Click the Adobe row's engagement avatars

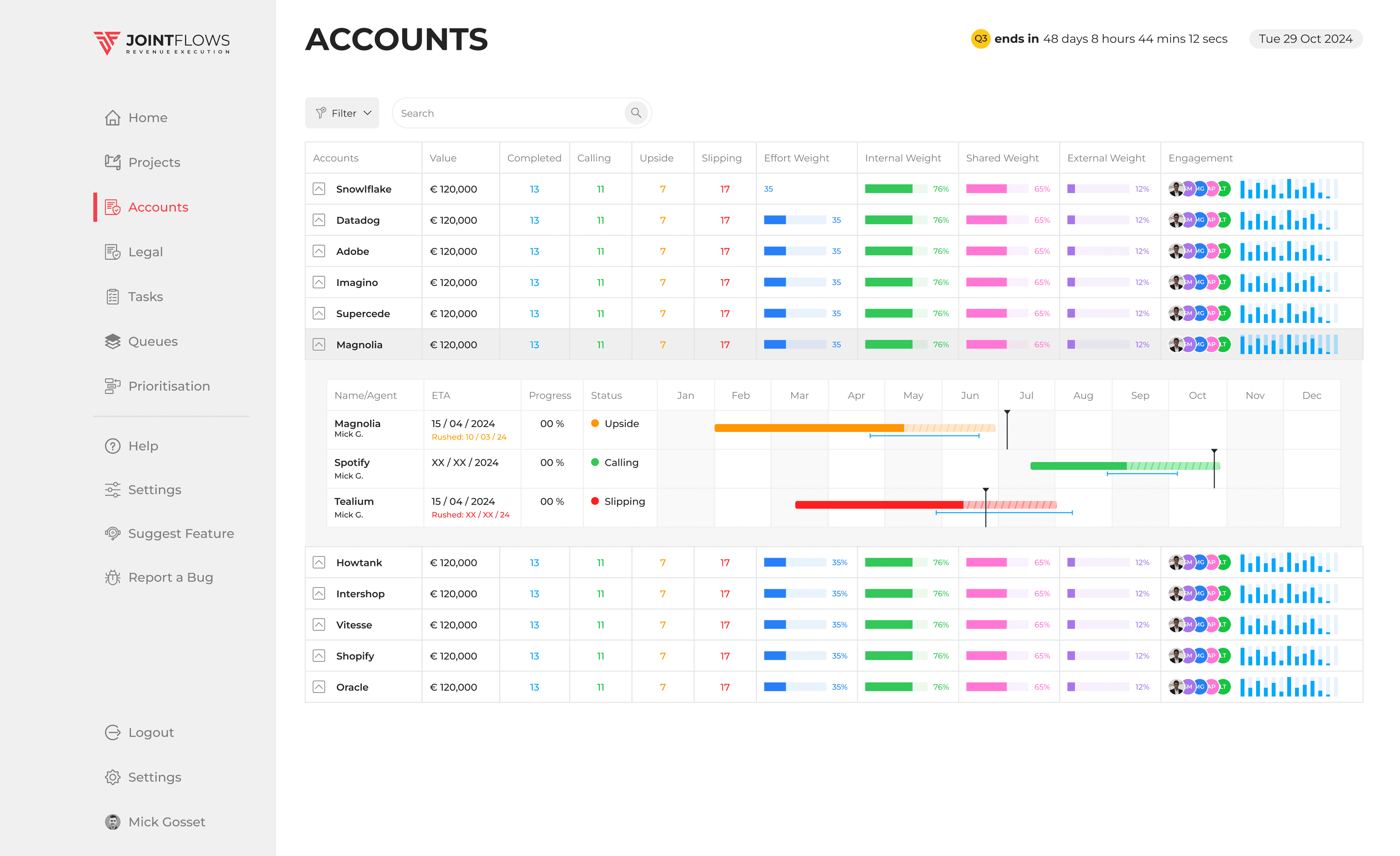(x=1199, y=251)
